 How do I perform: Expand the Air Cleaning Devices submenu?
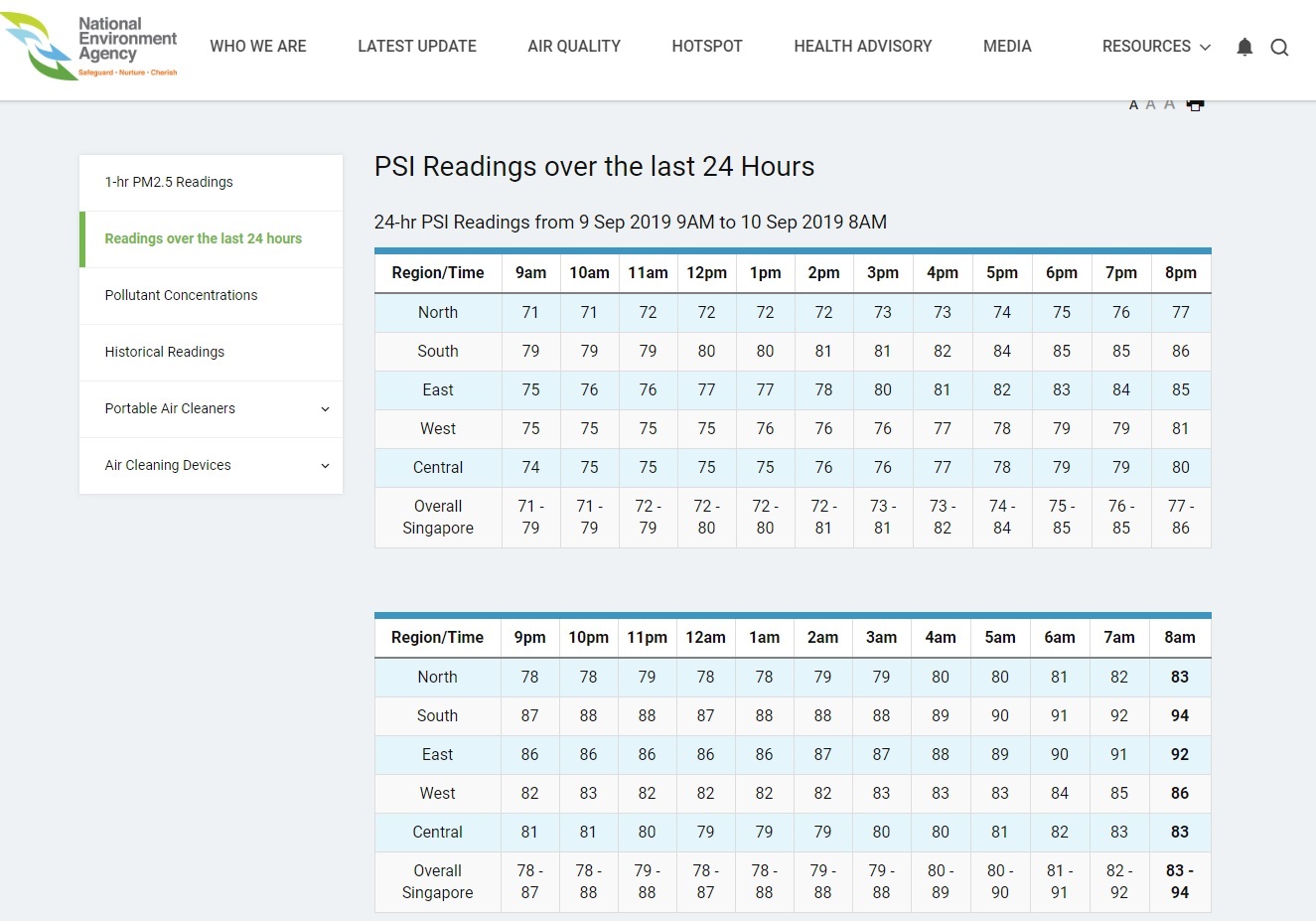325,466
